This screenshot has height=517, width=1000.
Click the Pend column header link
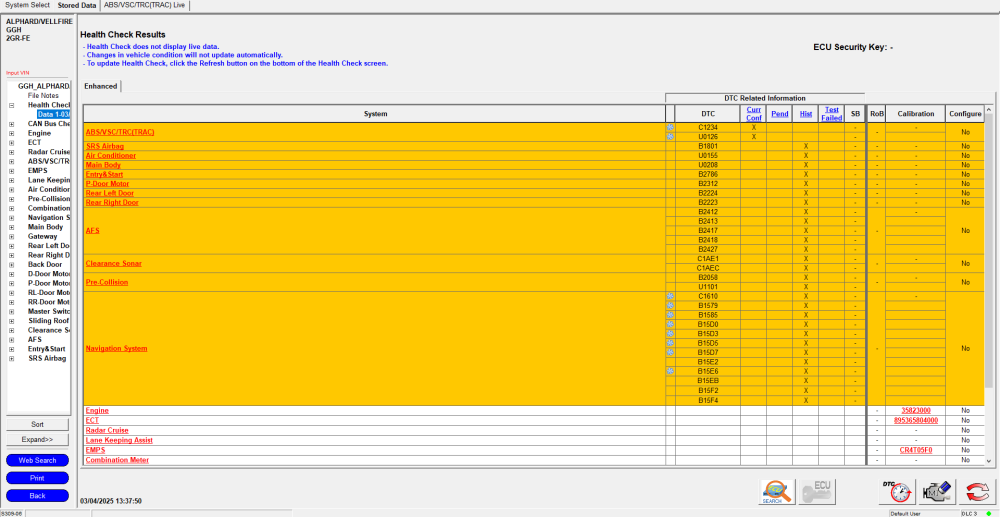pos(780,114)
